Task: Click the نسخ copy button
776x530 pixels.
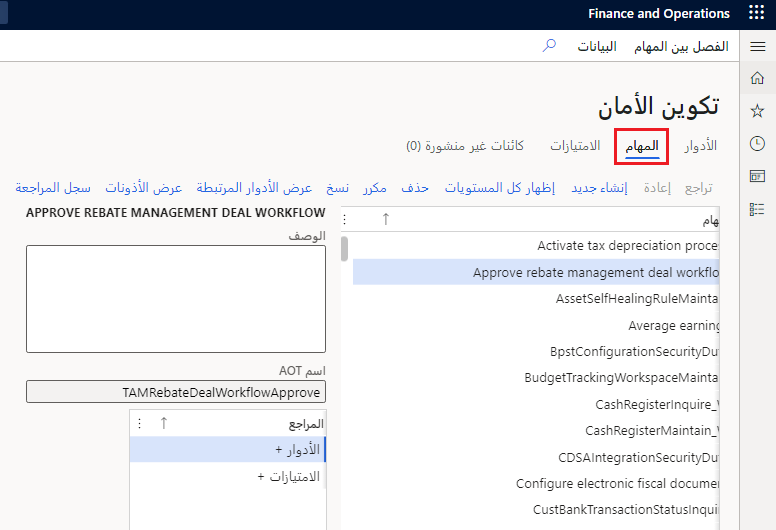Action: pyautogui.click(x=338, y=188)
